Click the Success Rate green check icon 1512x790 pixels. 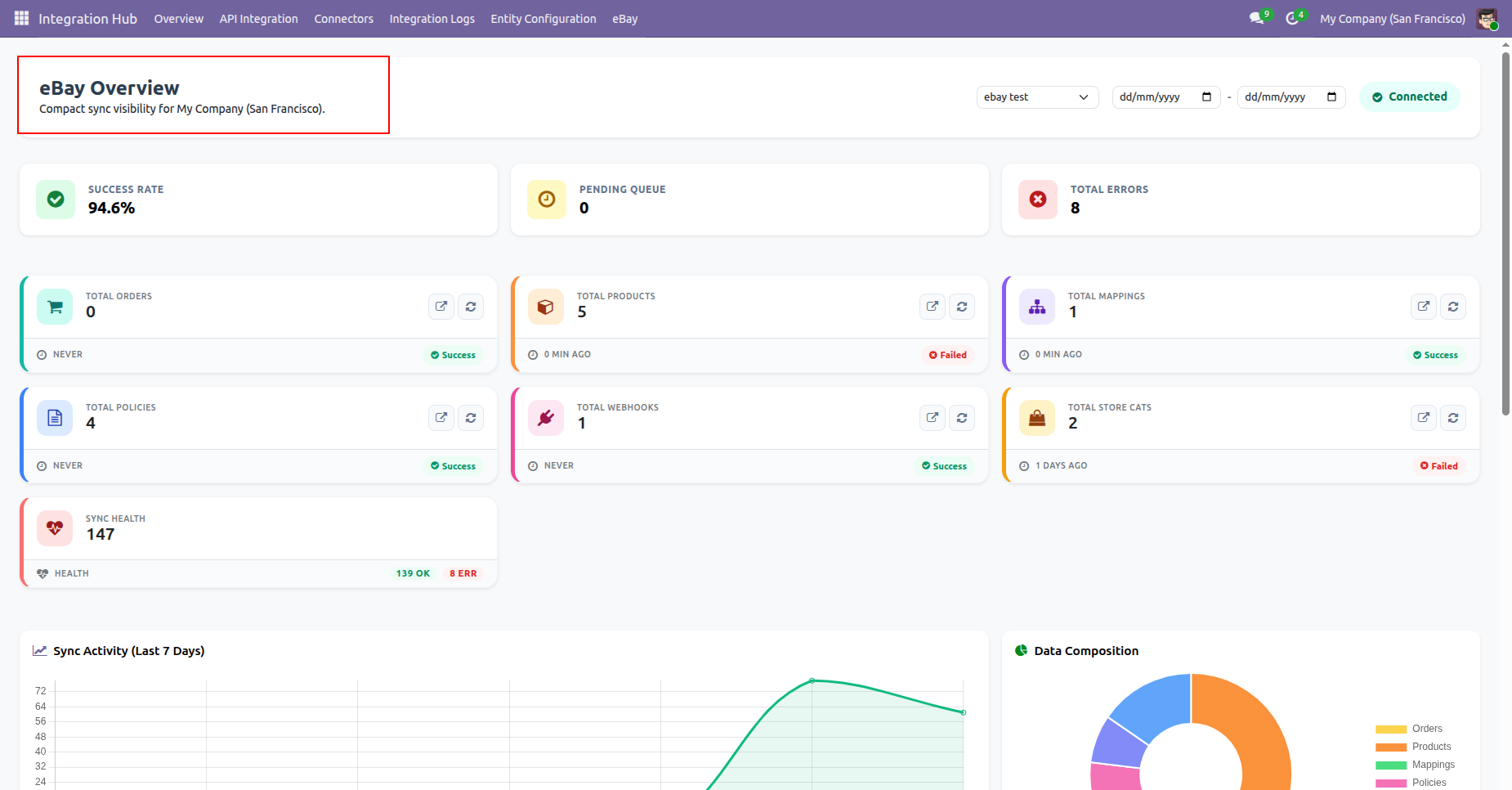click(x=56, y=200)
